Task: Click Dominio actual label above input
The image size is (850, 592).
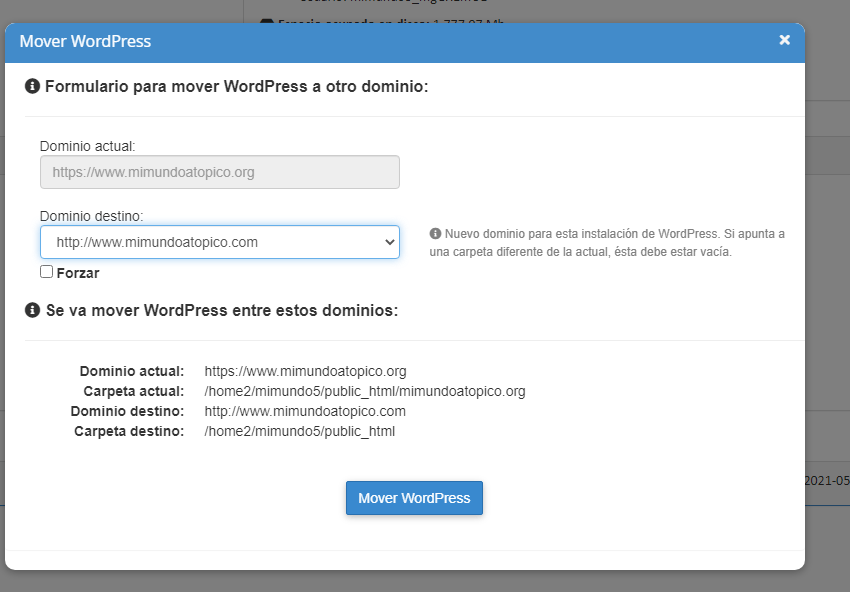Action: 87,146
